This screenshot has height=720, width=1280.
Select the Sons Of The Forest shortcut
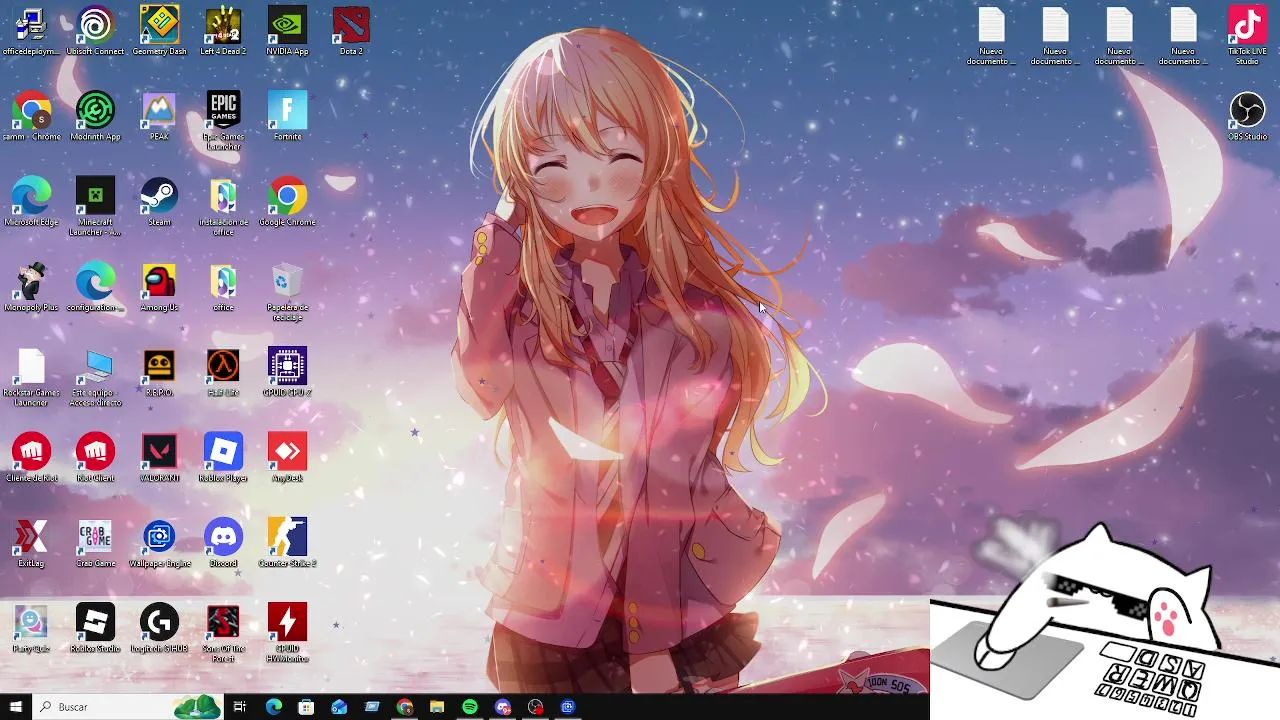coord(223,634)
